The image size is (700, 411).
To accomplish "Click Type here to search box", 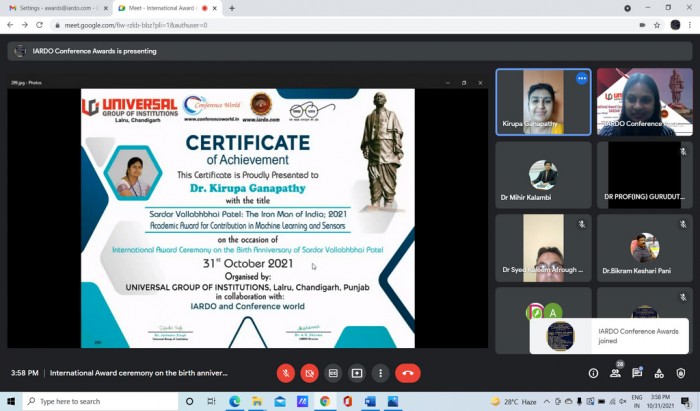I will coord(100,401).
